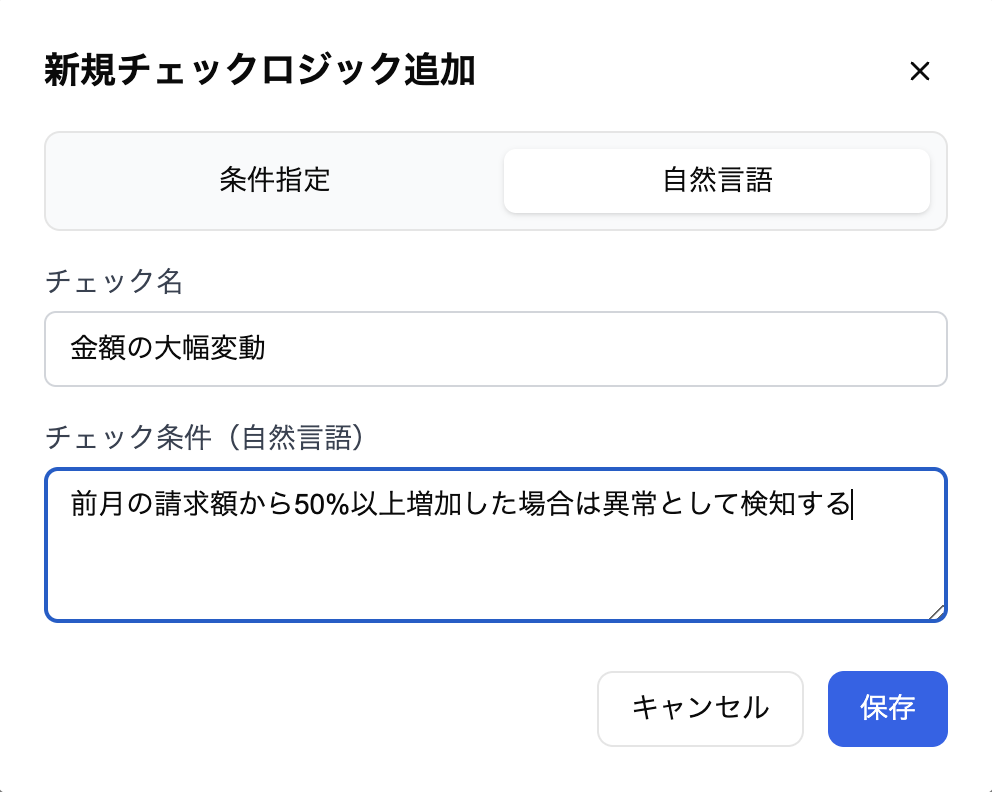Viewport: 992px width, 792px height.
Task: Select the 自然言語 tab
Action: [x=717, y=181]
